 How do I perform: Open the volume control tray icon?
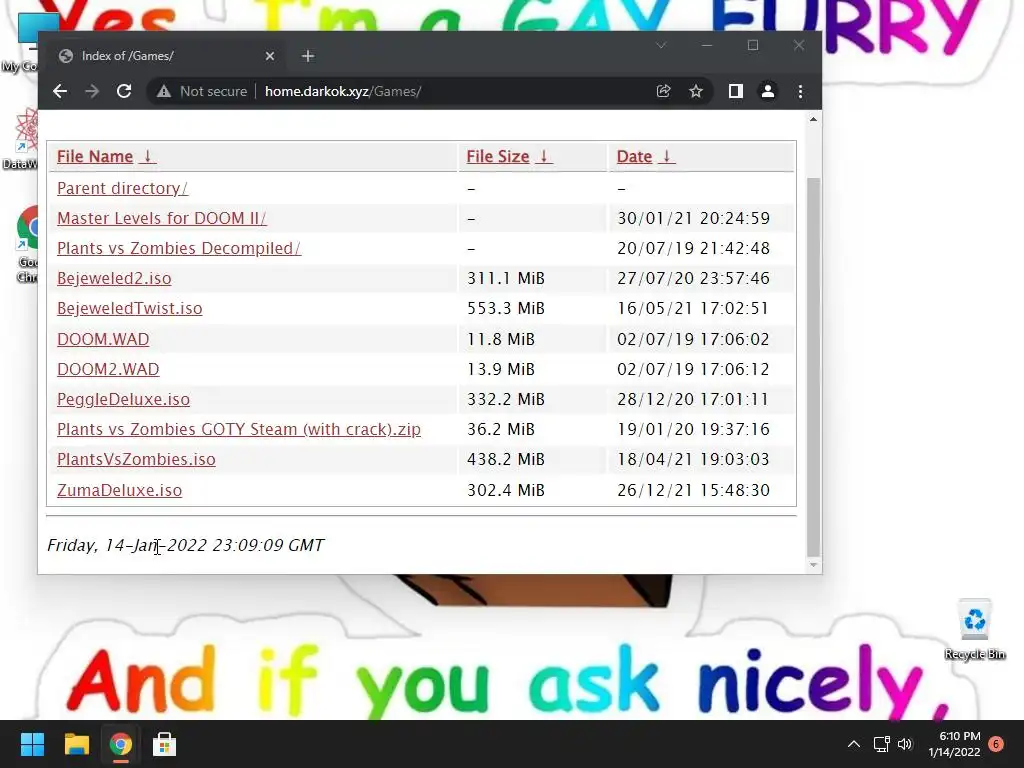[905, 744]
